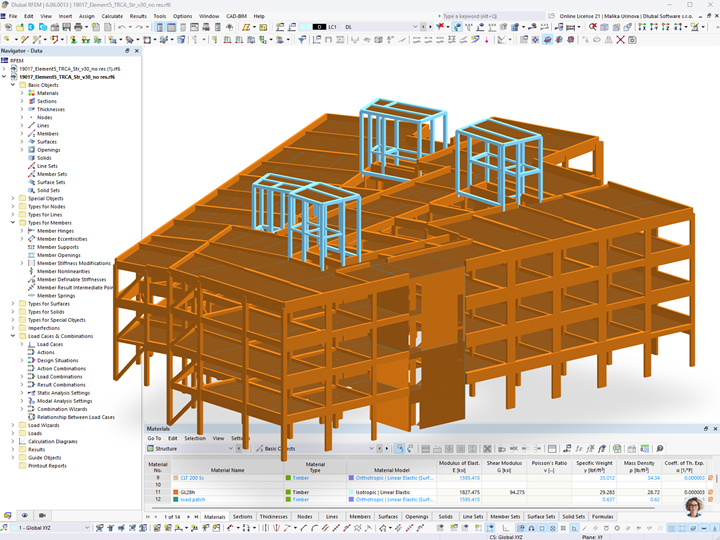720x540 pixels.
Task: Click the new node tool in second toolbar
Action: (x=8, y=40)
